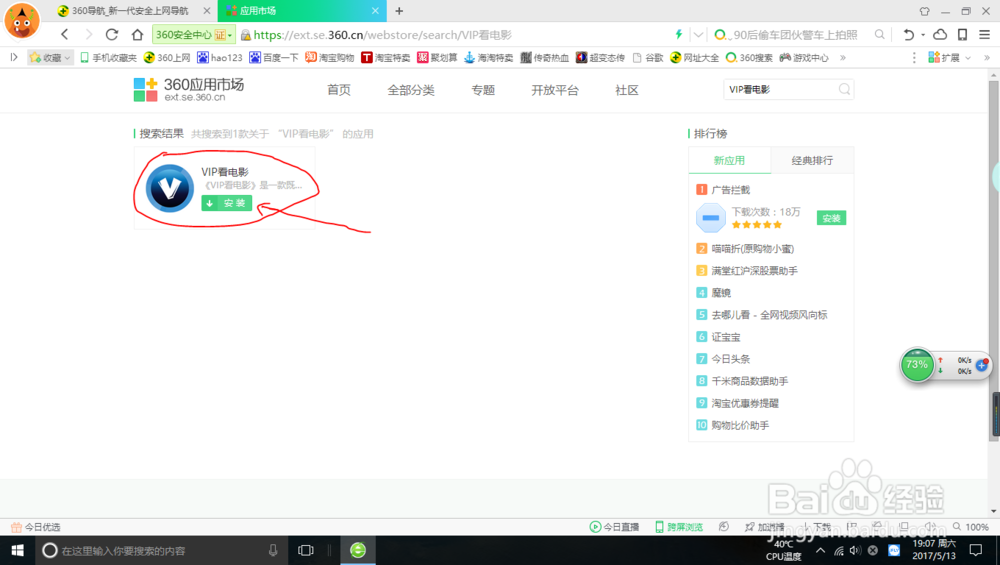
Task: Expand the far-right » toolbar overflow
Action: coord(987,57)
